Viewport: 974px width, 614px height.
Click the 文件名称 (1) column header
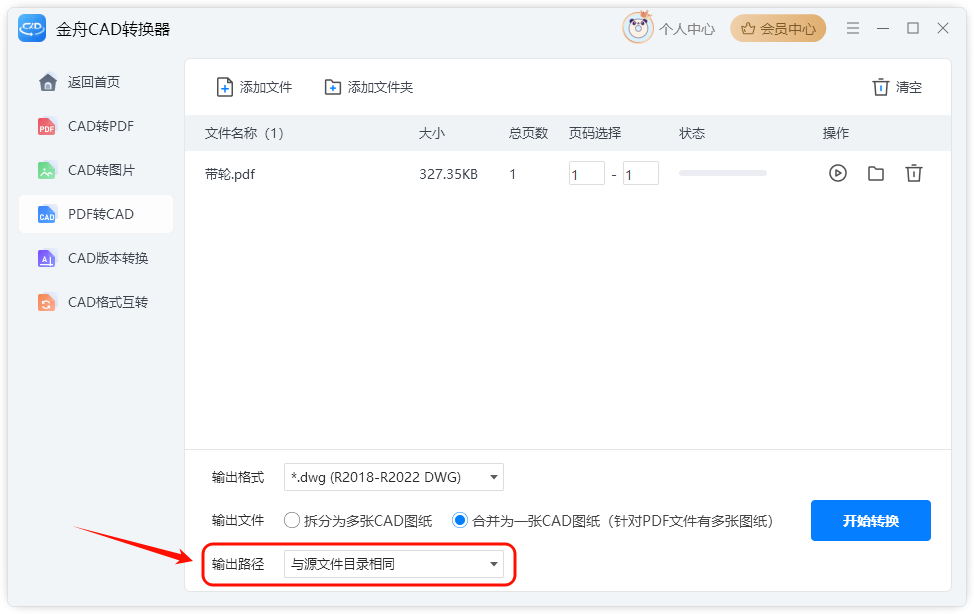point(244,133)
